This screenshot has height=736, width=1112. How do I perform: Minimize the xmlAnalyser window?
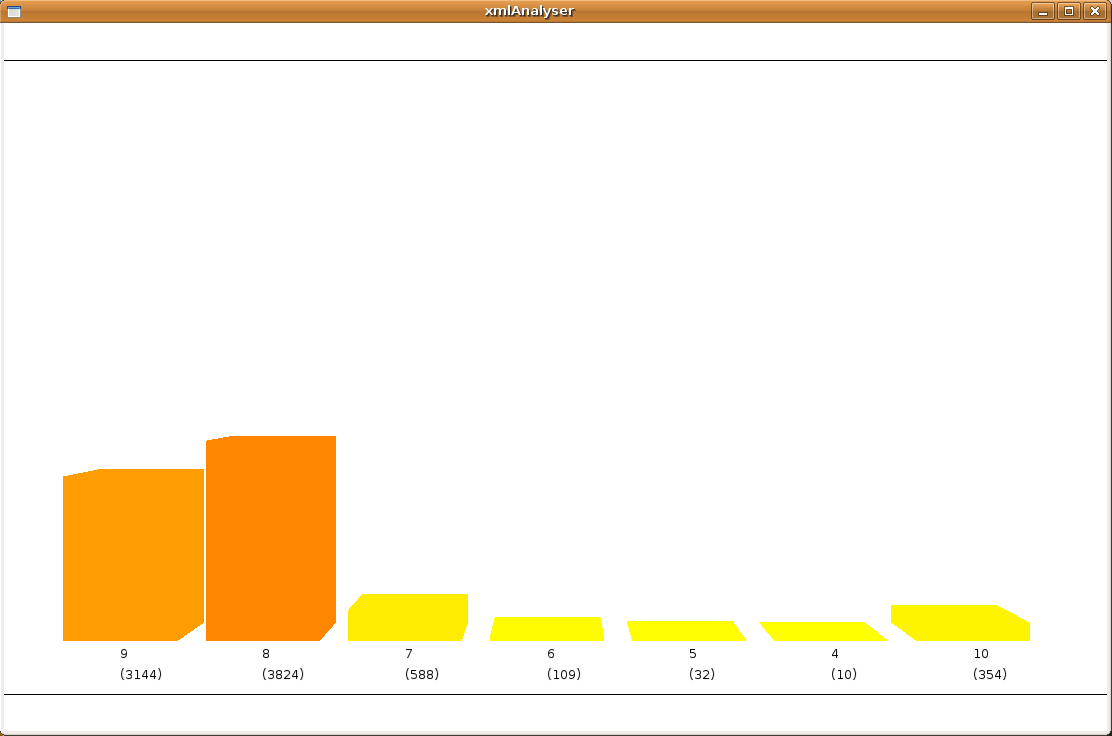1042,11
